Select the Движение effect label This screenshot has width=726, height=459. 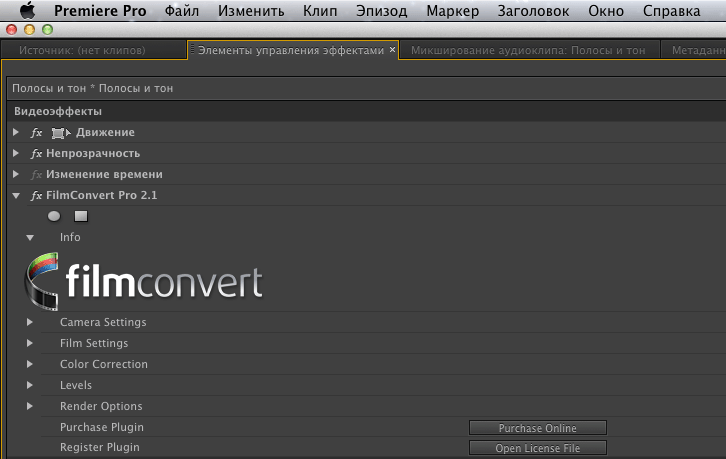105,132
